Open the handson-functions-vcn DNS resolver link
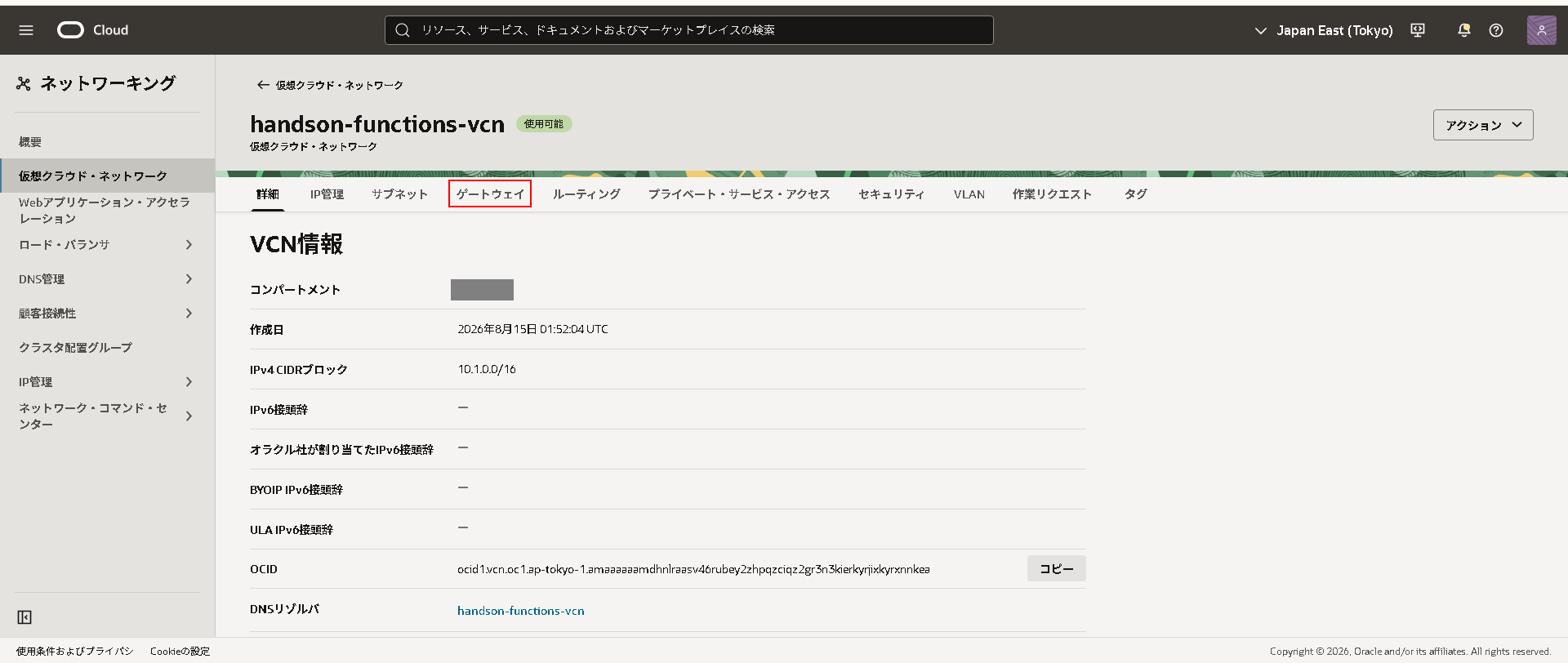Image resolution: width=1568 pixels, height=663 pixels. 521,611
